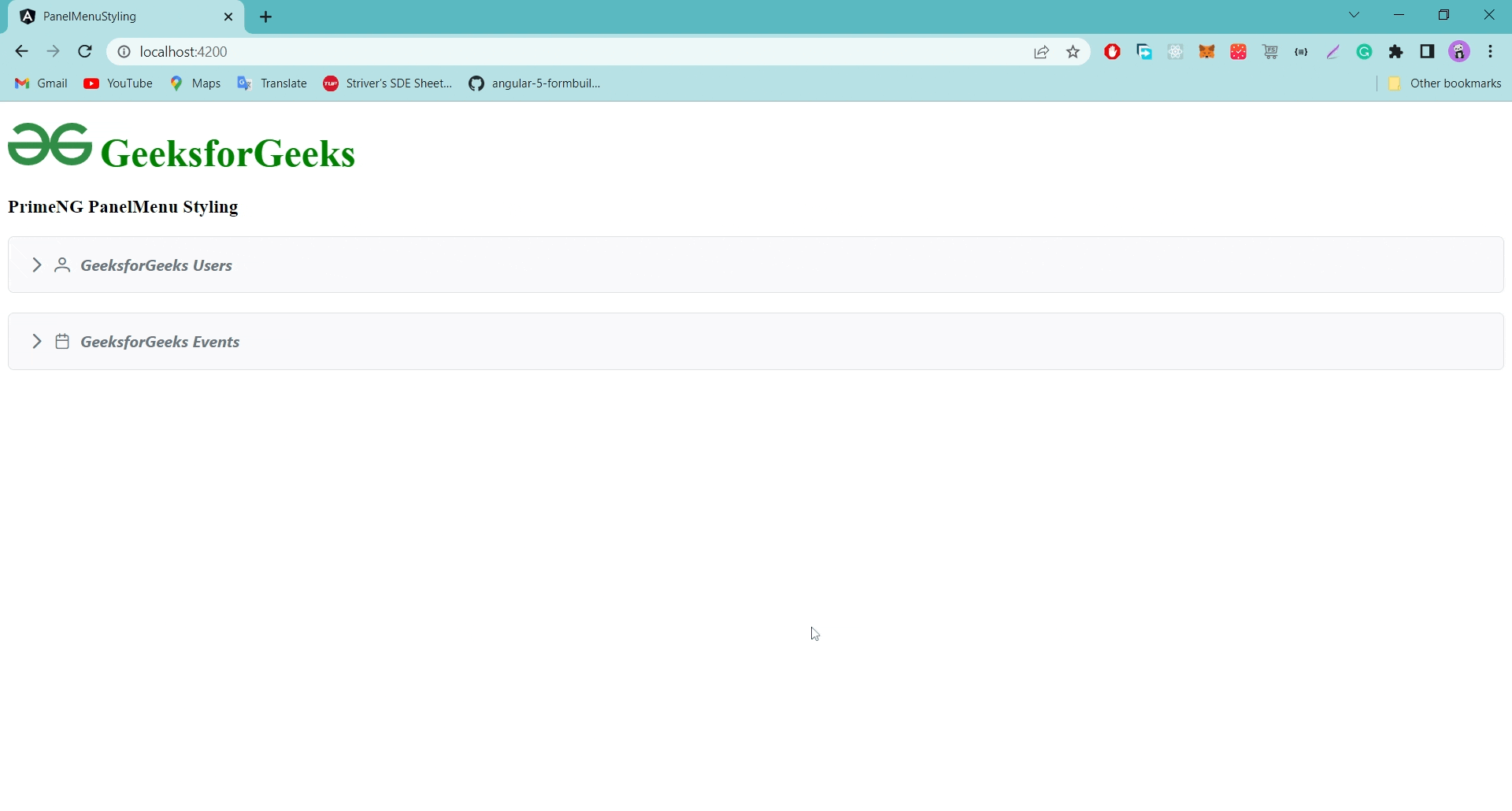This screenshot has height=811, width=1512.
Task: Click the user icon beside GeeksforGeeks Users
Action: click(62, 265)
